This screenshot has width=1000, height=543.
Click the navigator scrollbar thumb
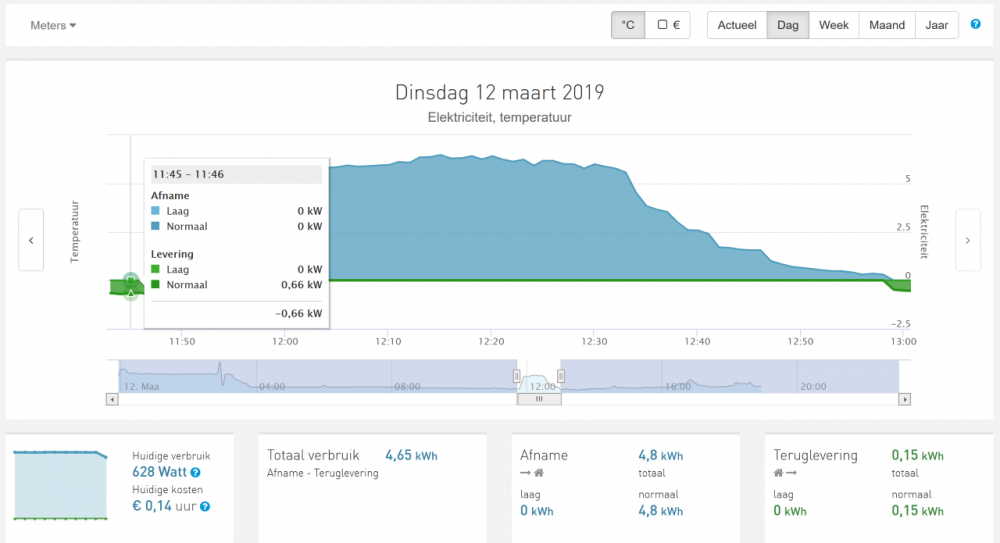tap(539, 399)
